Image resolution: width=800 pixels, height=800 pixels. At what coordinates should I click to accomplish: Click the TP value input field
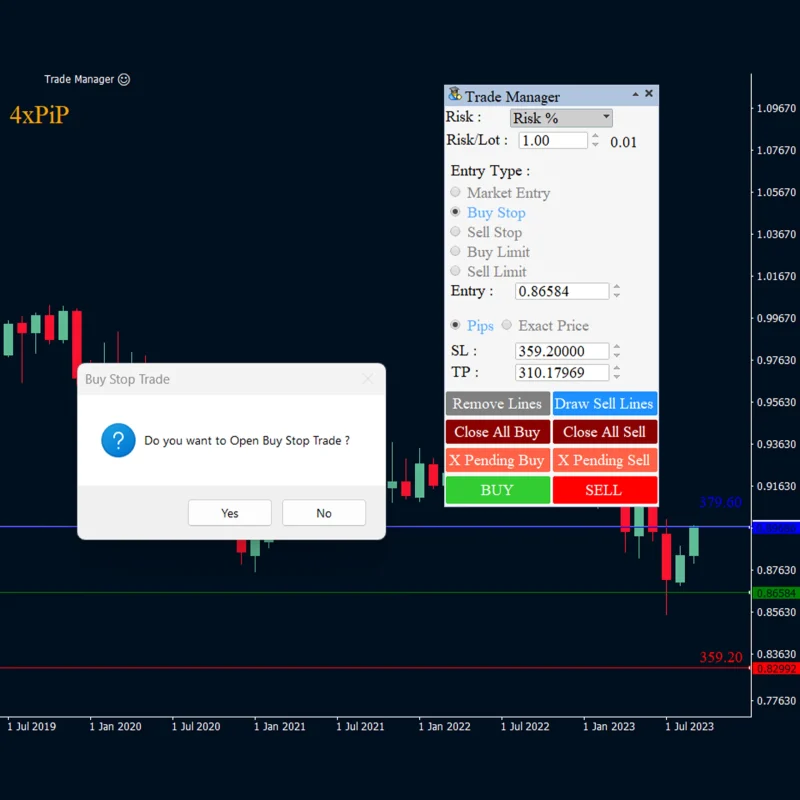562,372
